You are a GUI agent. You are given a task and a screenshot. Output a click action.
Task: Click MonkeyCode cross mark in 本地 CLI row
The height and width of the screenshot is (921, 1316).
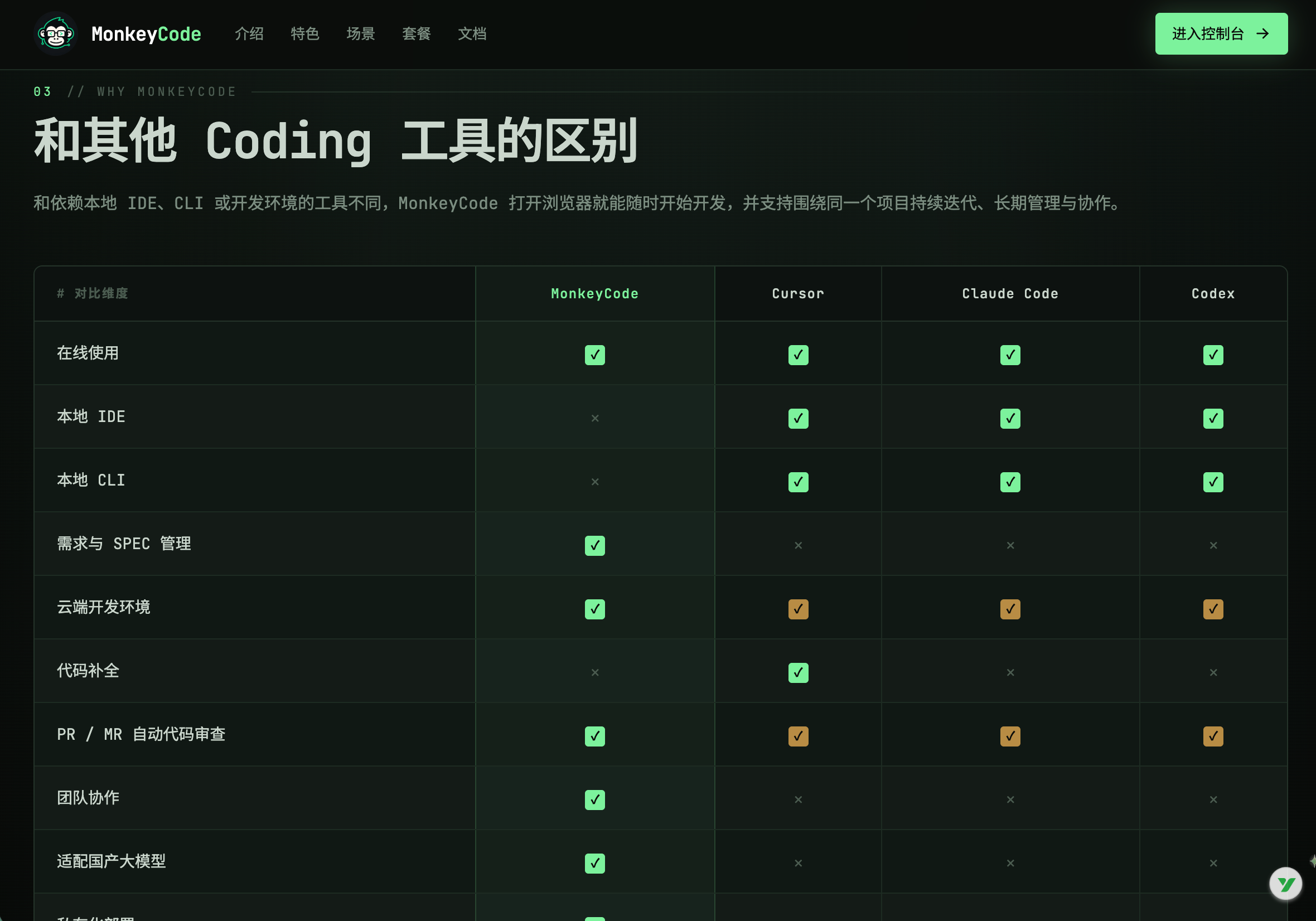594,482
